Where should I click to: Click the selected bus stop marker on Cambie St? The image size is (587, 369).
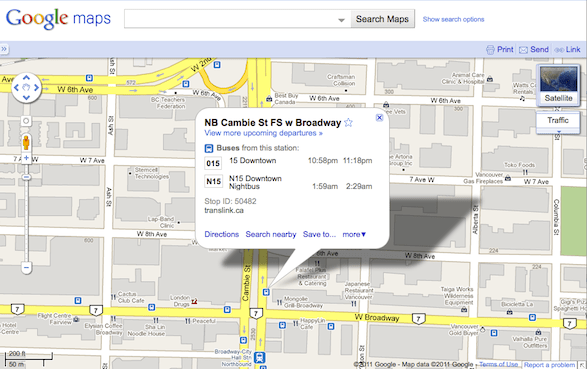tap(266, 292)
